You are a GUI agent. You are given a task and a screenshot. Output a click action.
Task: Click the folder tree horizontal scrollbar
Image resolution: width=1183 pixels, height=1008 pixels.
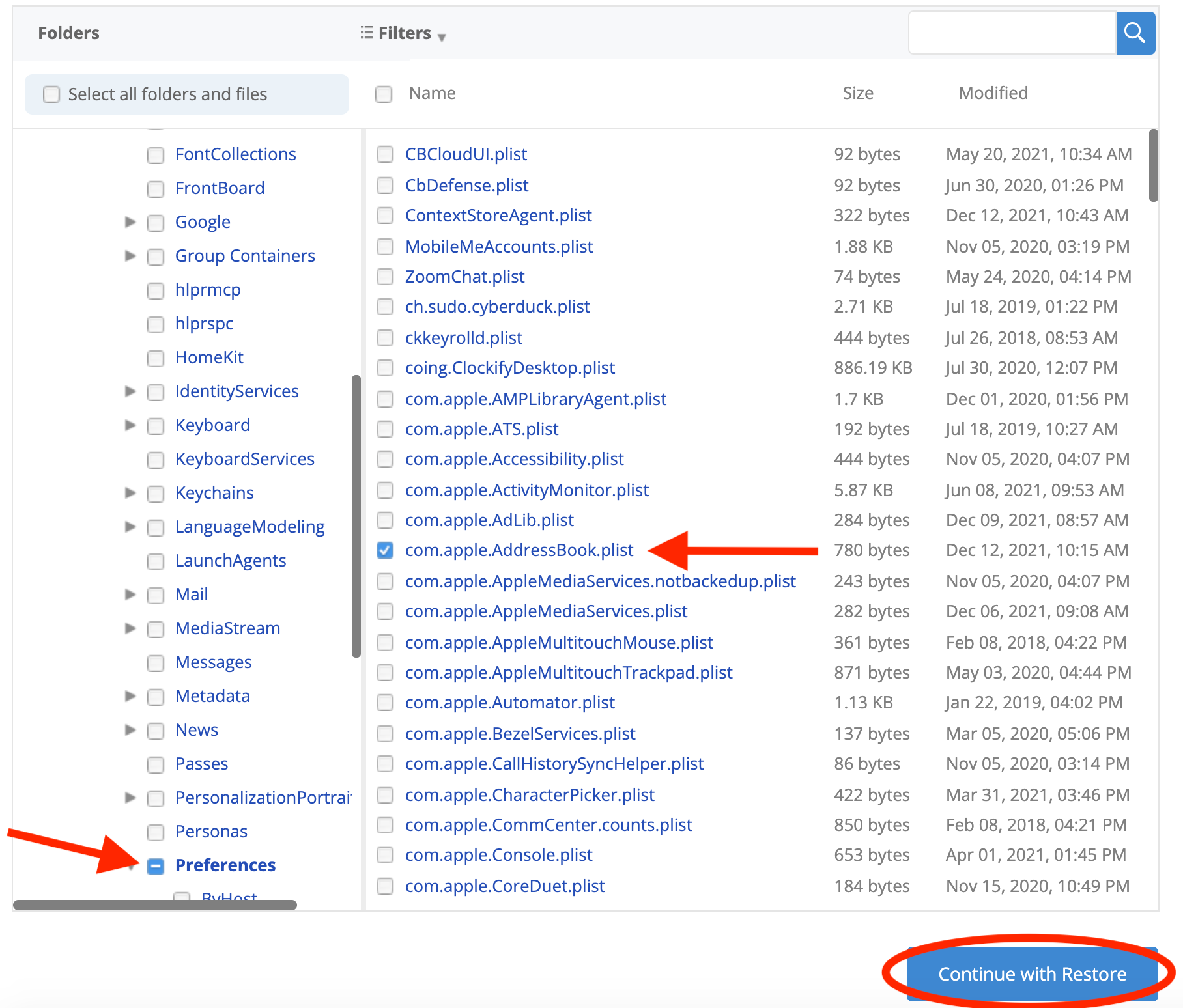point(155,905)
